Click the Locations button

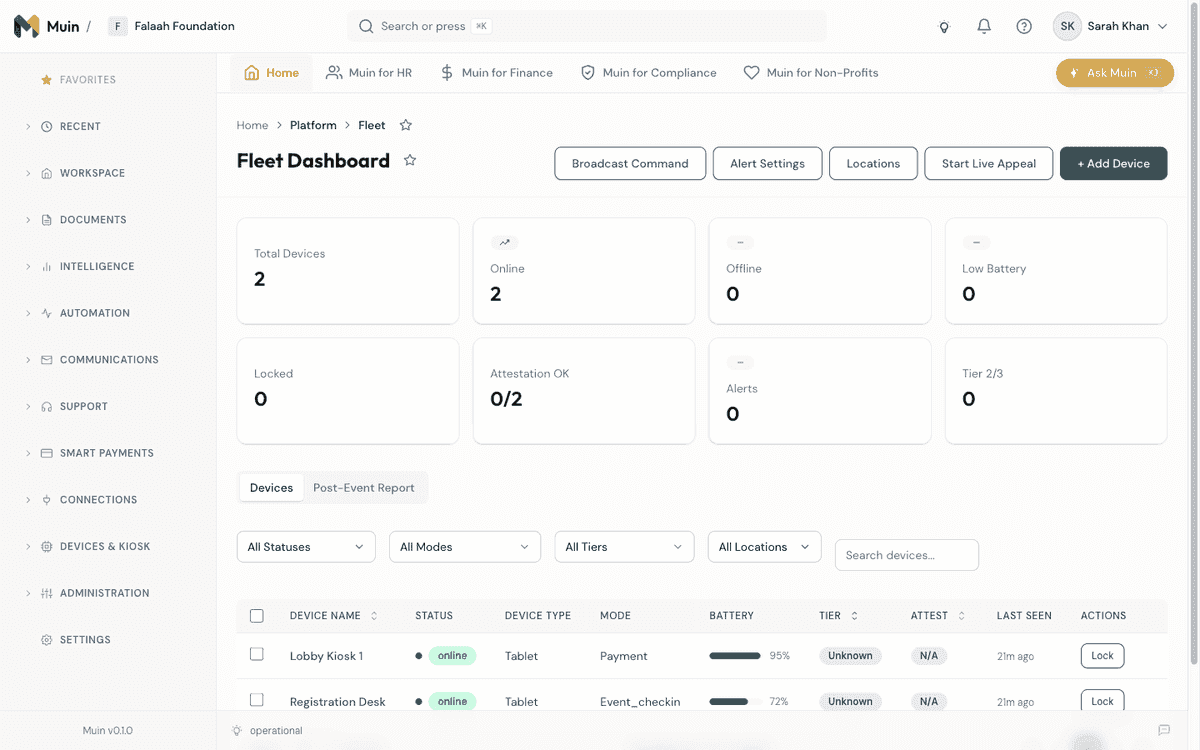pos(873,164)
